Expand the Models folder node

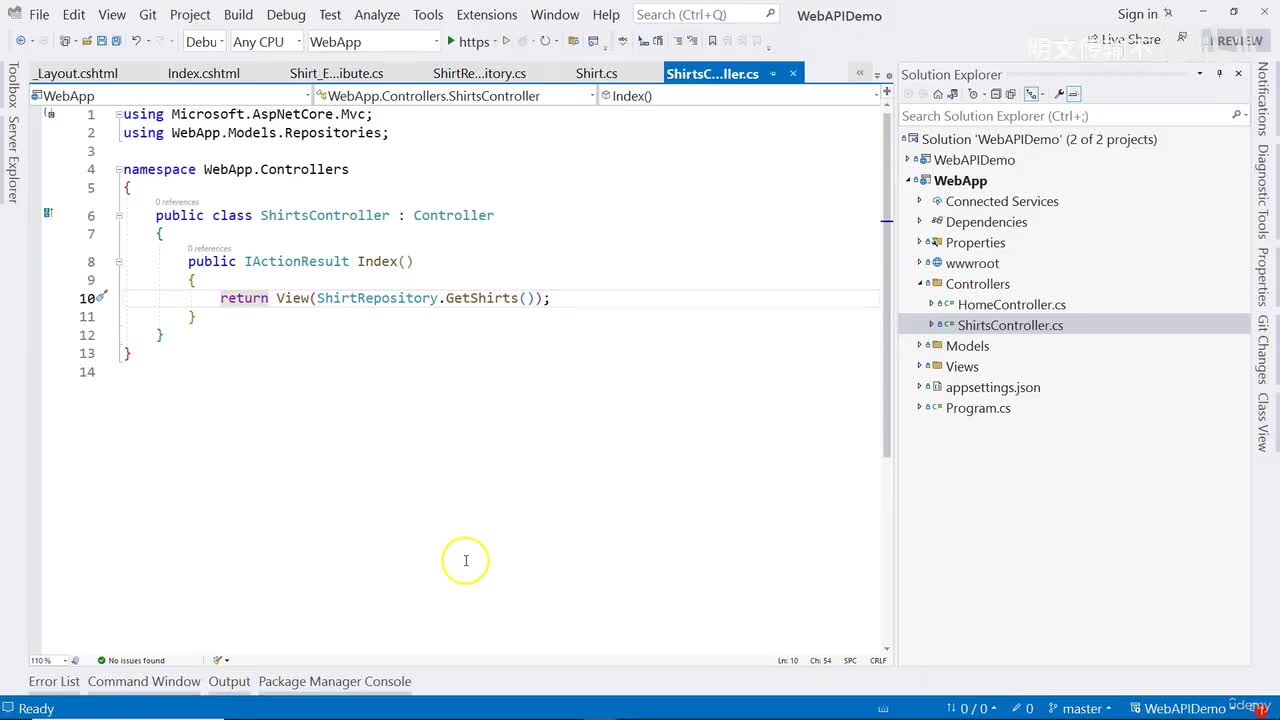point(920,346)
